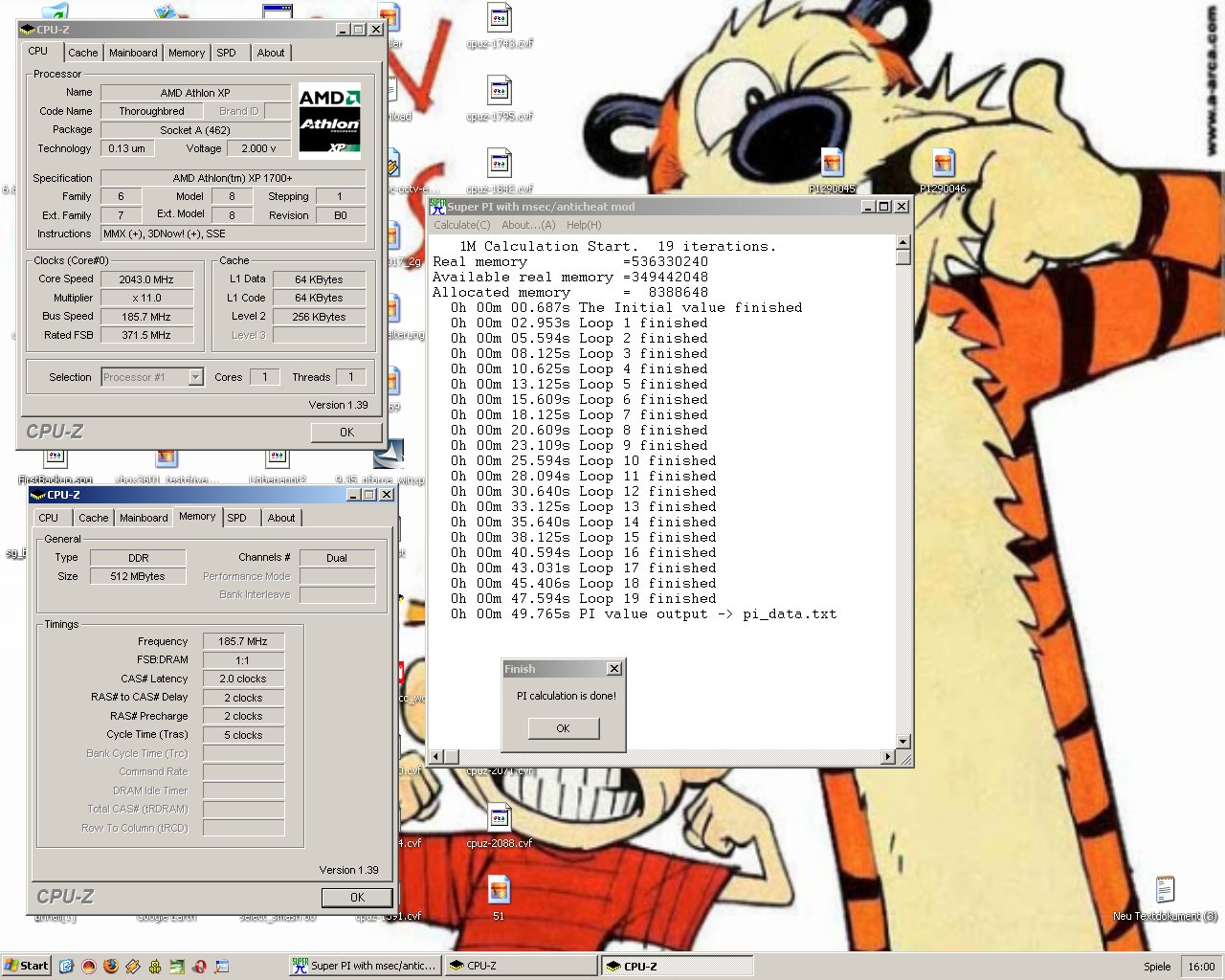Click the Spiele toolbar in the taskbar
The width and height of the screenshot is (1225, 980).
(x=1157, y=966)
